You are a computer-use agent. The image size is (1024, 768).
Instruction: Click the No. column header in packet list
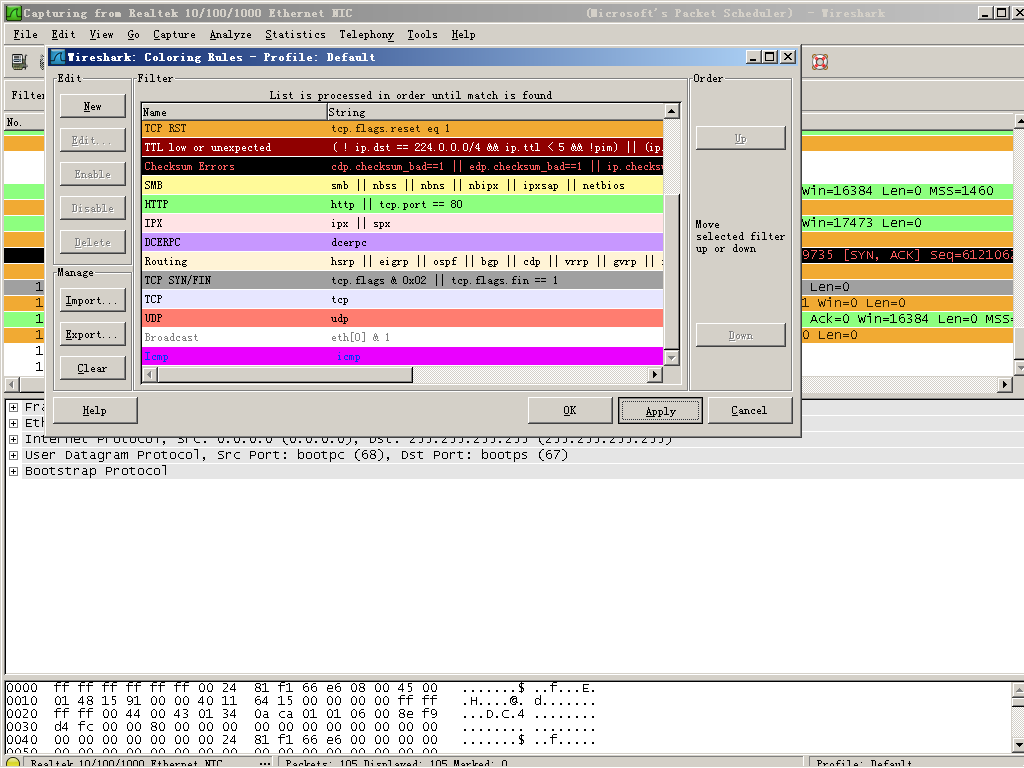pyautogui.click(x=24, y=122)
